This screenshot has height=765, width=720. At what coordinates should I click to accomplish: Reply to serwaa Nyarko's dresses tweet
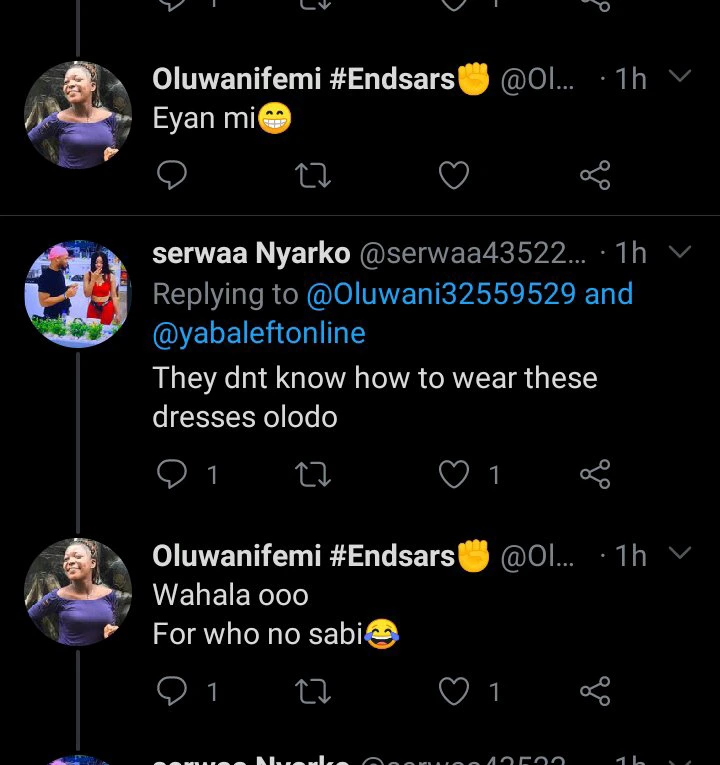(173, 474)
